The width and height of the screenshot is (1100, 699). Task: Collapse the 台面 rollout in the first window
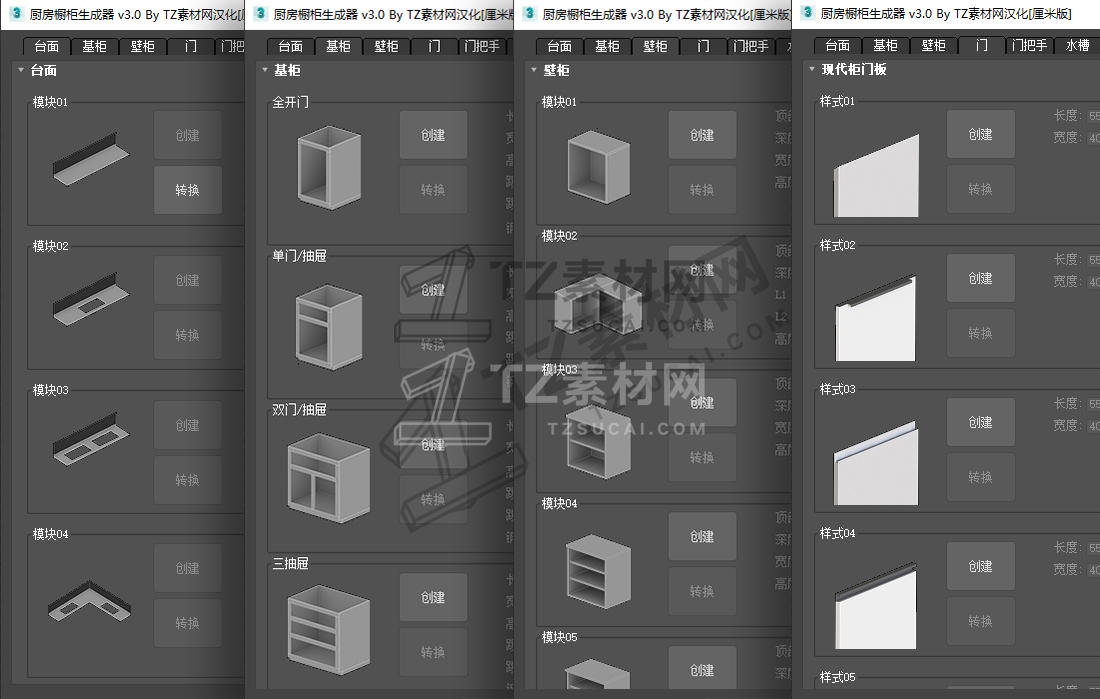pyautogui.click(x=21, y=70)
